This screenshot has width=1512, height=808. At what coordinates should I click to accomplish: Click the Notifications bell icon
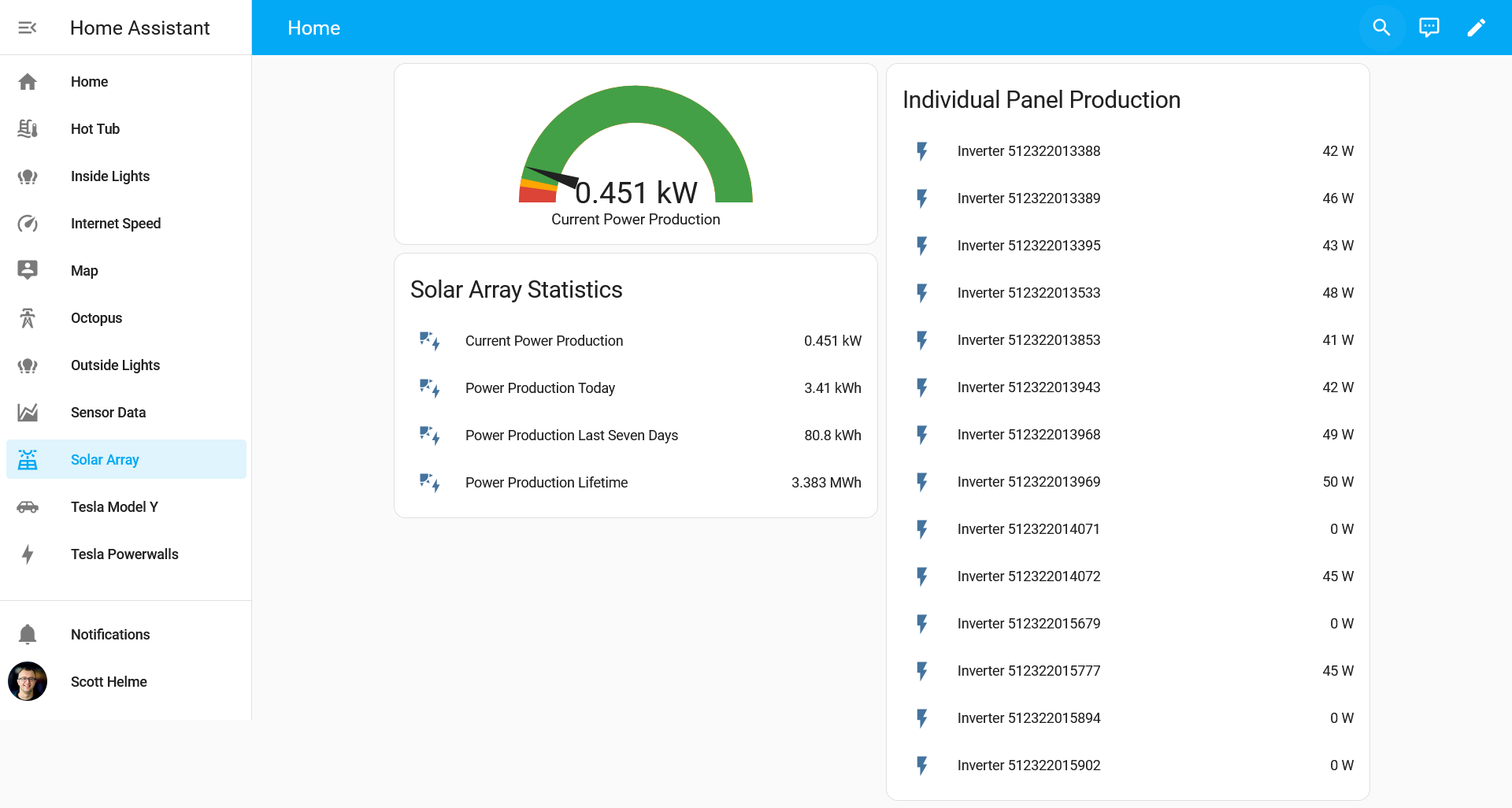[x=28, y=635]
